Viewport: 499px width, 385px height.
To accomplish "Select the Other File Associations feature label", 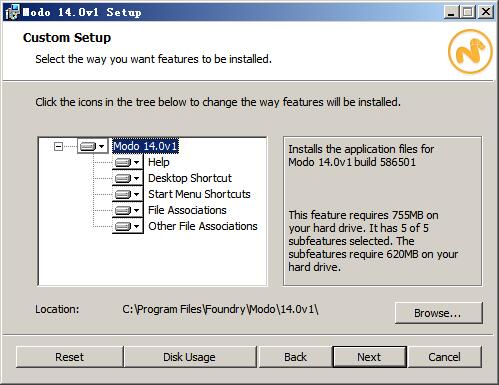I will pos(203,226).
